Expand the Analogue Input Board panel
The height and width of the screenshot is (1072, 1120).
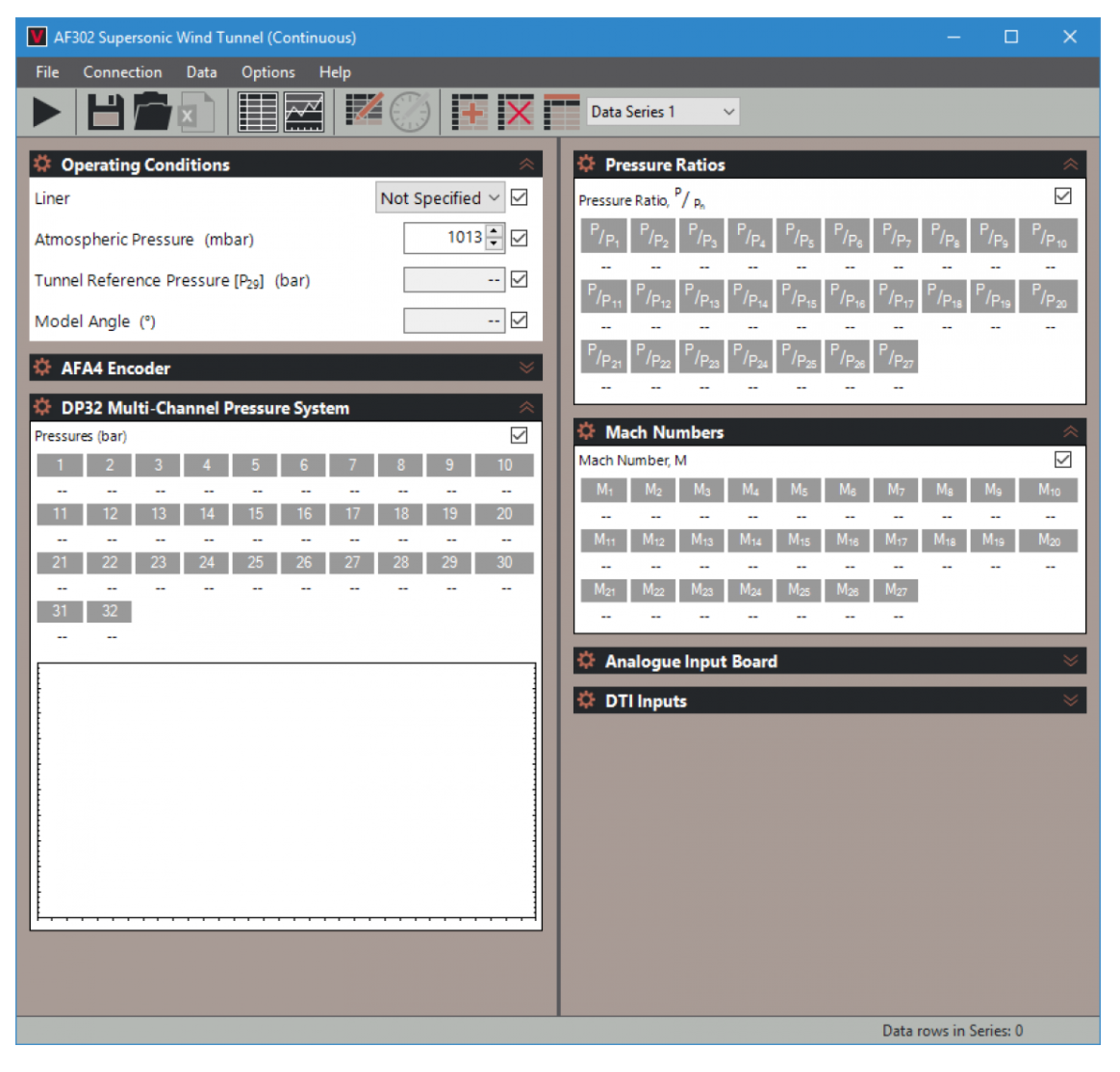(1071, 661)
